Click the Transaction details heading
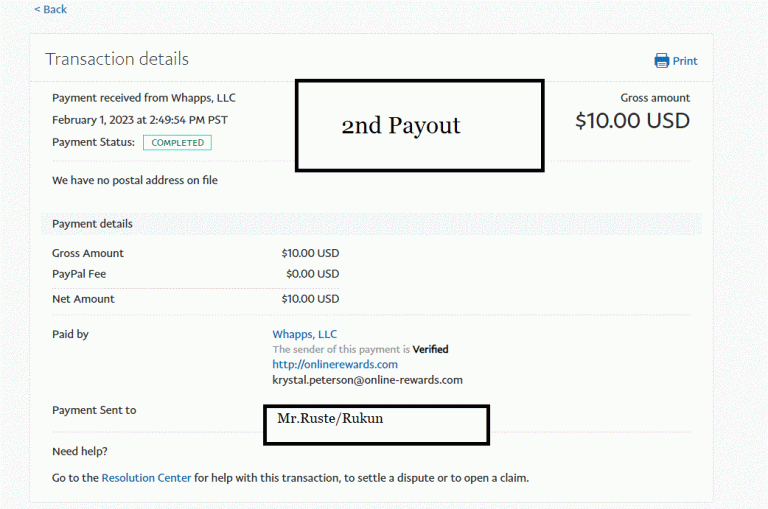The width and height of the screenshot is (768, 509). point(117,59)
